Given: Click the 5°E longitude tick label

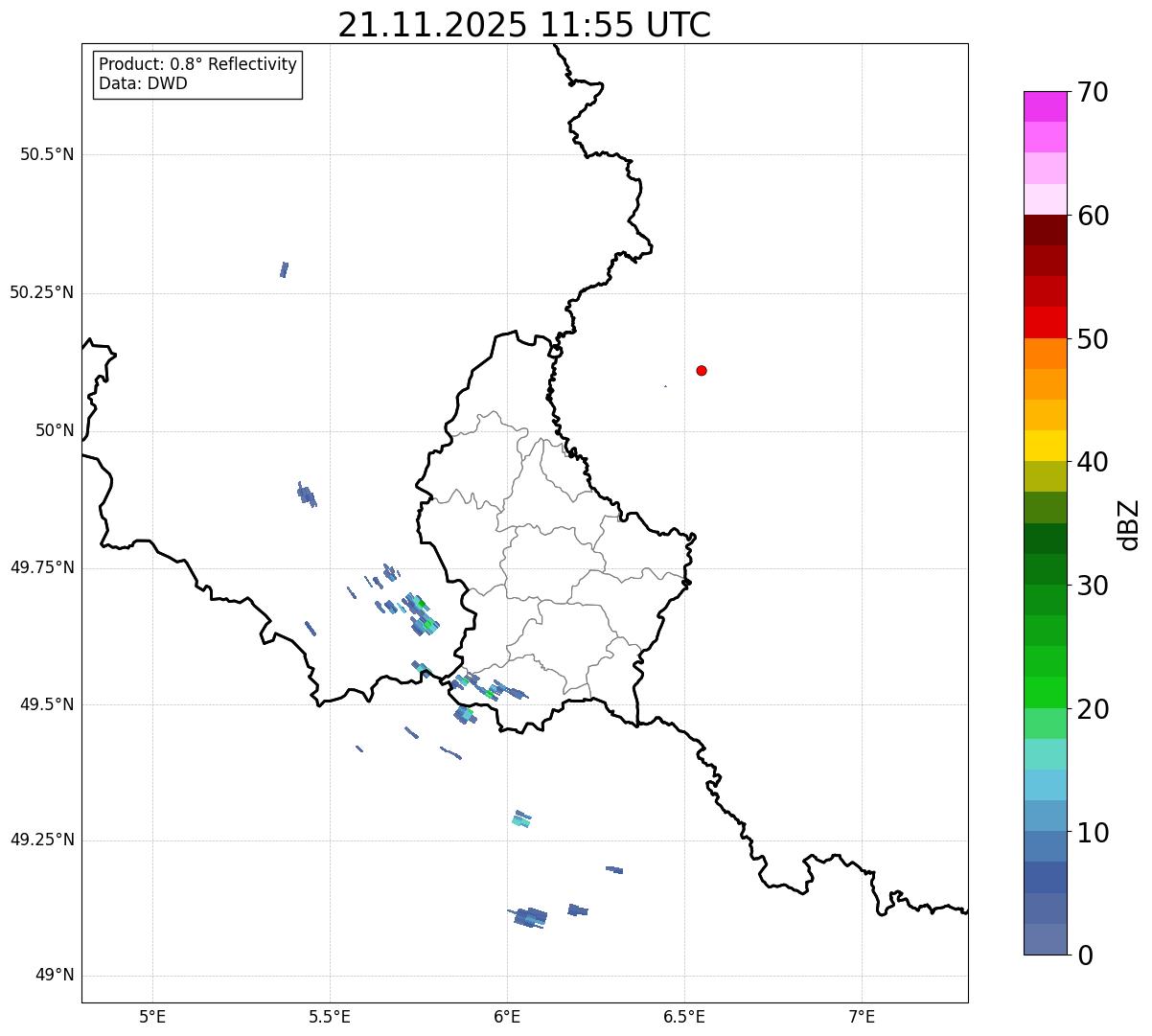Looking at the screenshot, I should 152,1016.
